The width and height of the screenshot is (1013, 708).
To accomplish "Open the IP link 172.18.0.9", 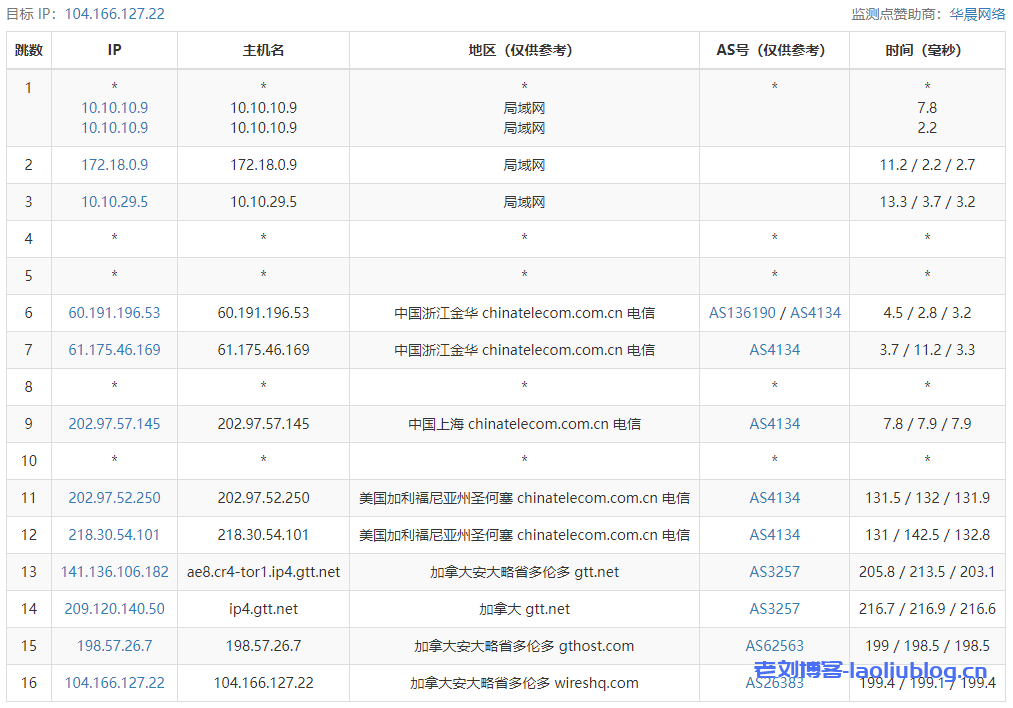I will coord(114,164).
